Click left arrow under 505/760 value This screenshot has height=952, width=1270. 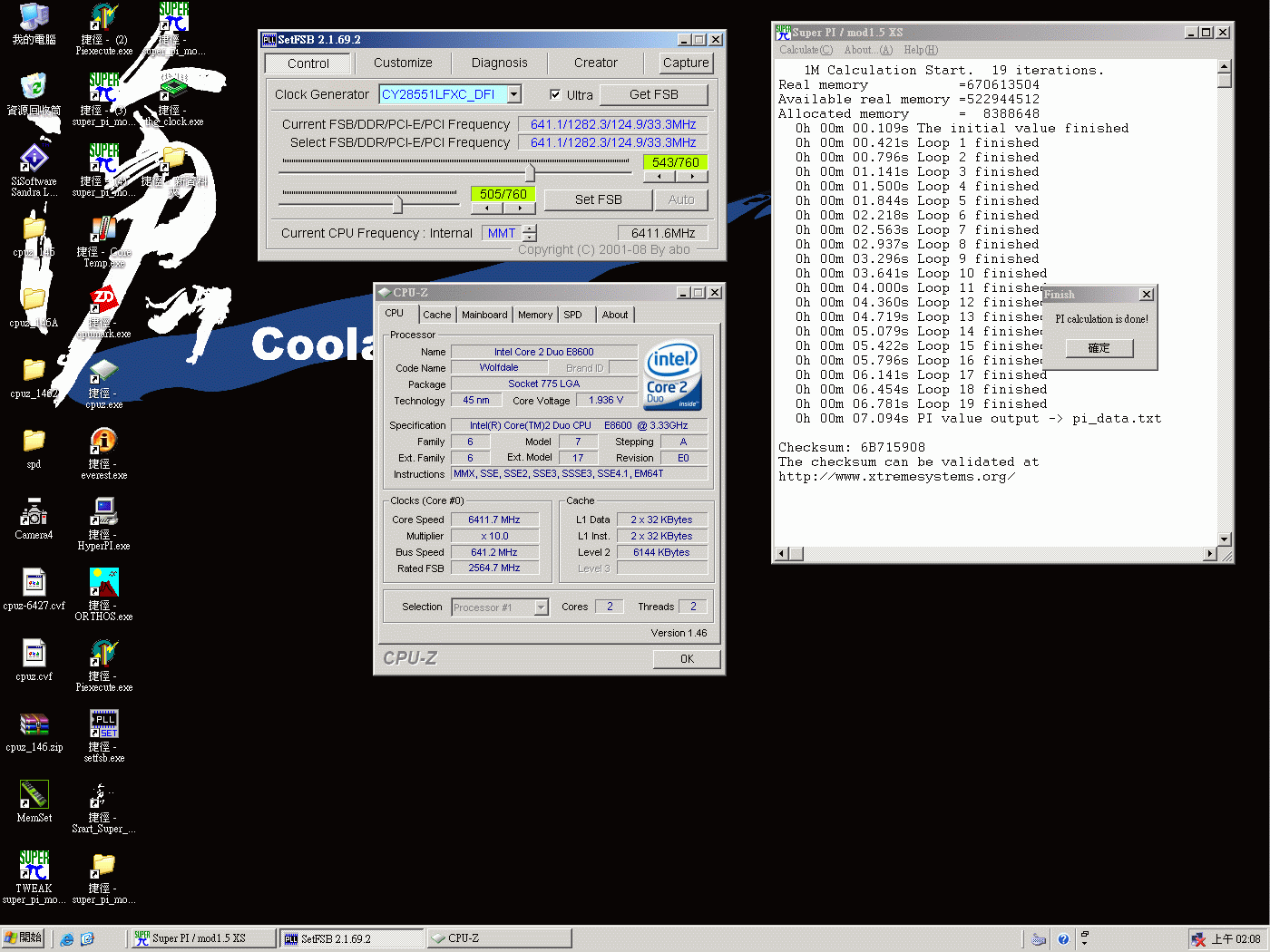point(486,208)
